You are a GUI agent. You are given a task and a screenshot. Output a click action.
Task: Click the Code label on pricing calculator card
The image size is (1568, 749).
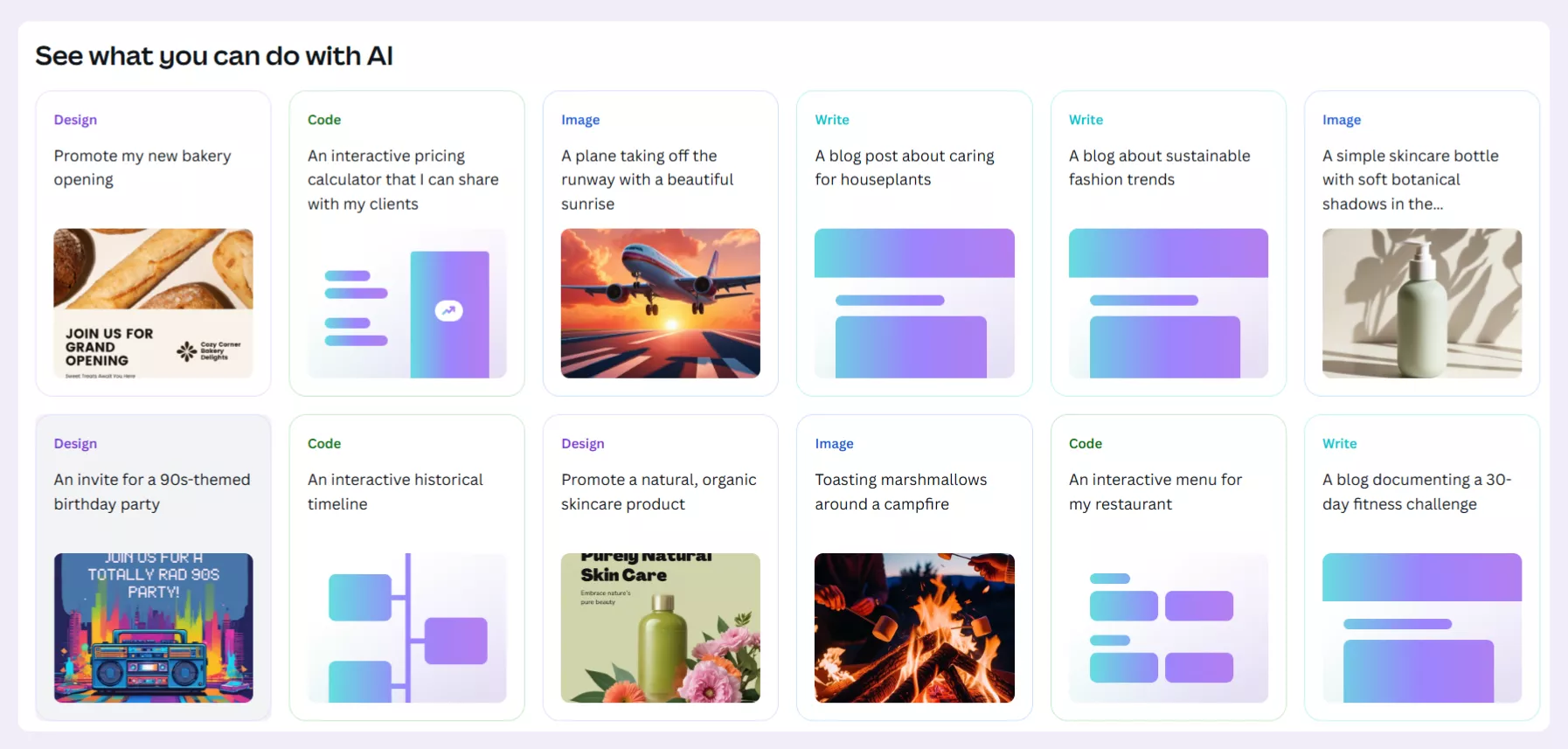[324, 120]
